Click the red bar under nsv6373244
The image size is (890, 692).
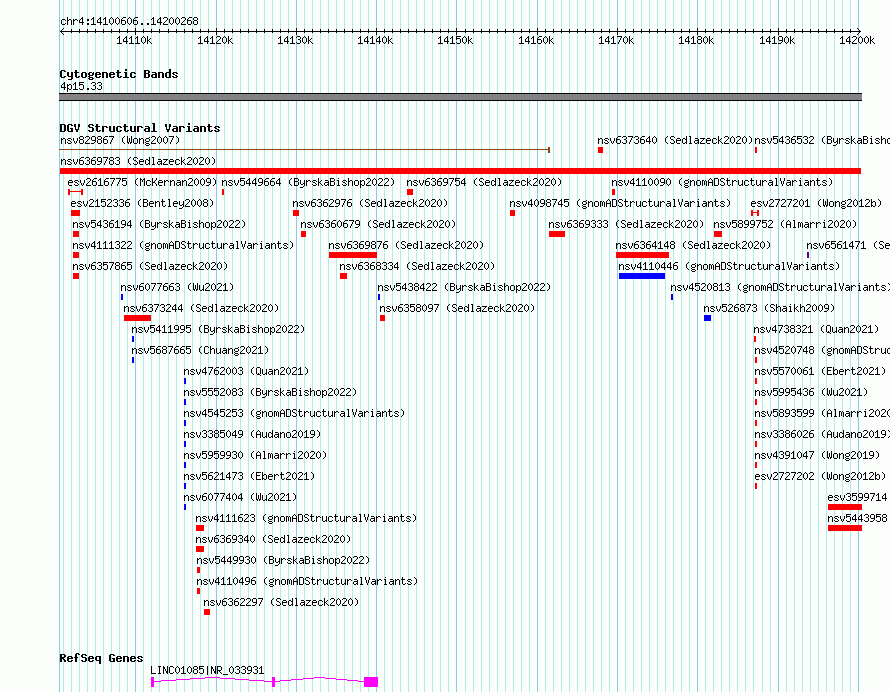pyautogui.click(x=137, y=318)
